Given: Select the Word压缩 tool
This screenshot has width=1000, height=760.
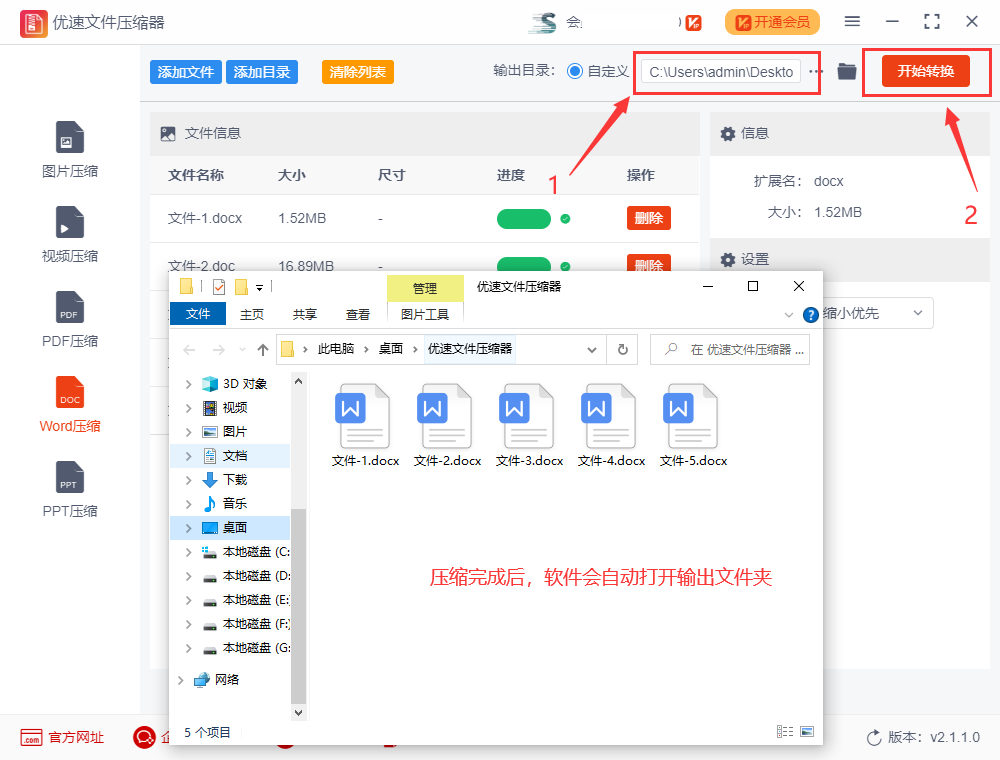Looking at the screenshot, I should (70, 404).
